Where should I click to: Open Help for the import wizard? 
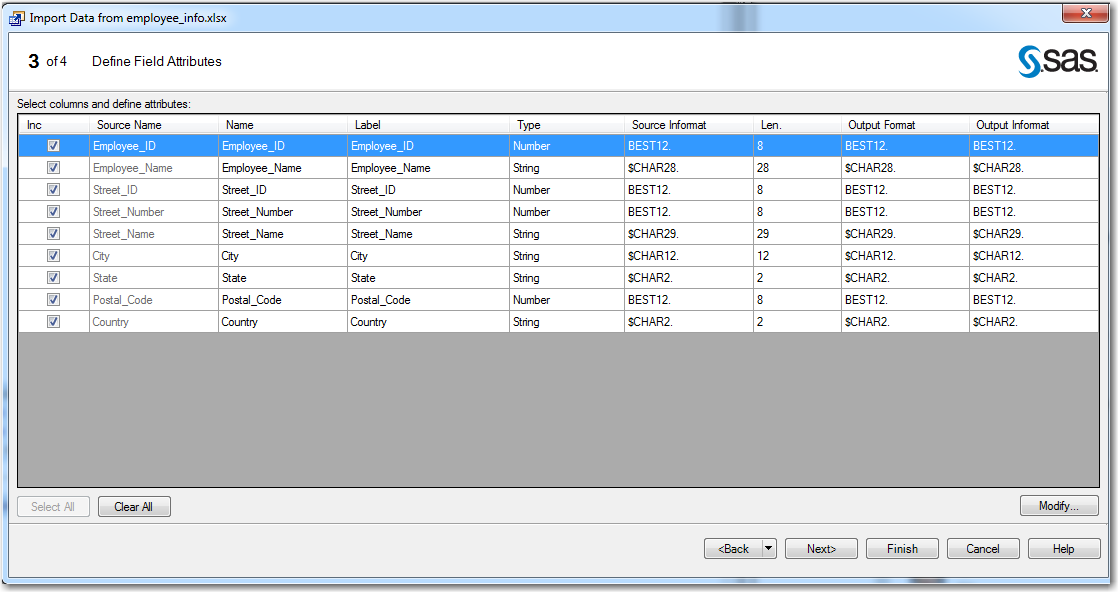pyautogui.click(x=1063, y=548)
